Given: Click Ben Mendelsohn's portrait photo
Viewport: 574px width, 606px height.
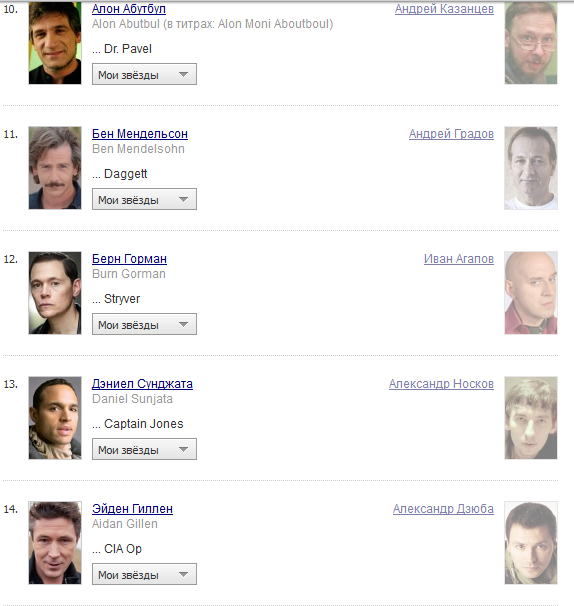Looking at the screenshot, I should pyautogui.click(x=55, y=168).
